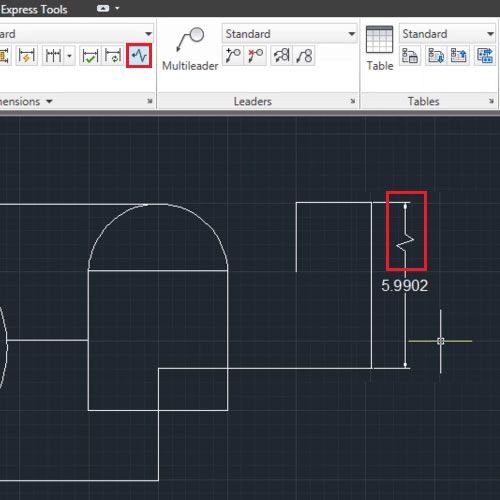The width and height of the screenshot is (500, 500).
Task: Select the 5.9902 dimension text
Action: click(x=405, y=286)
